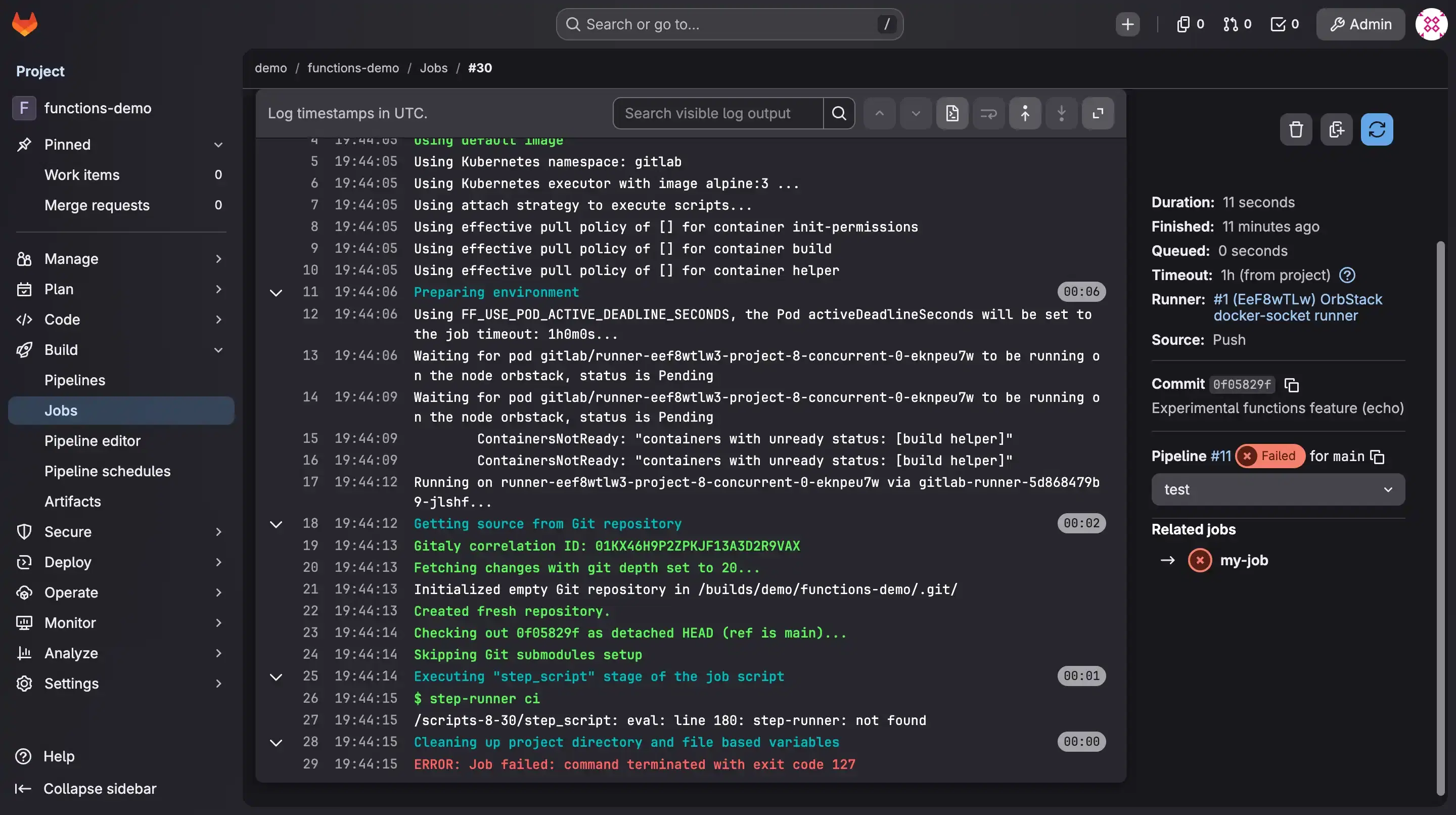The height and width of the screenshot is (815, 1456).
Task: Open the user avatar menu
Action: 1431,24
